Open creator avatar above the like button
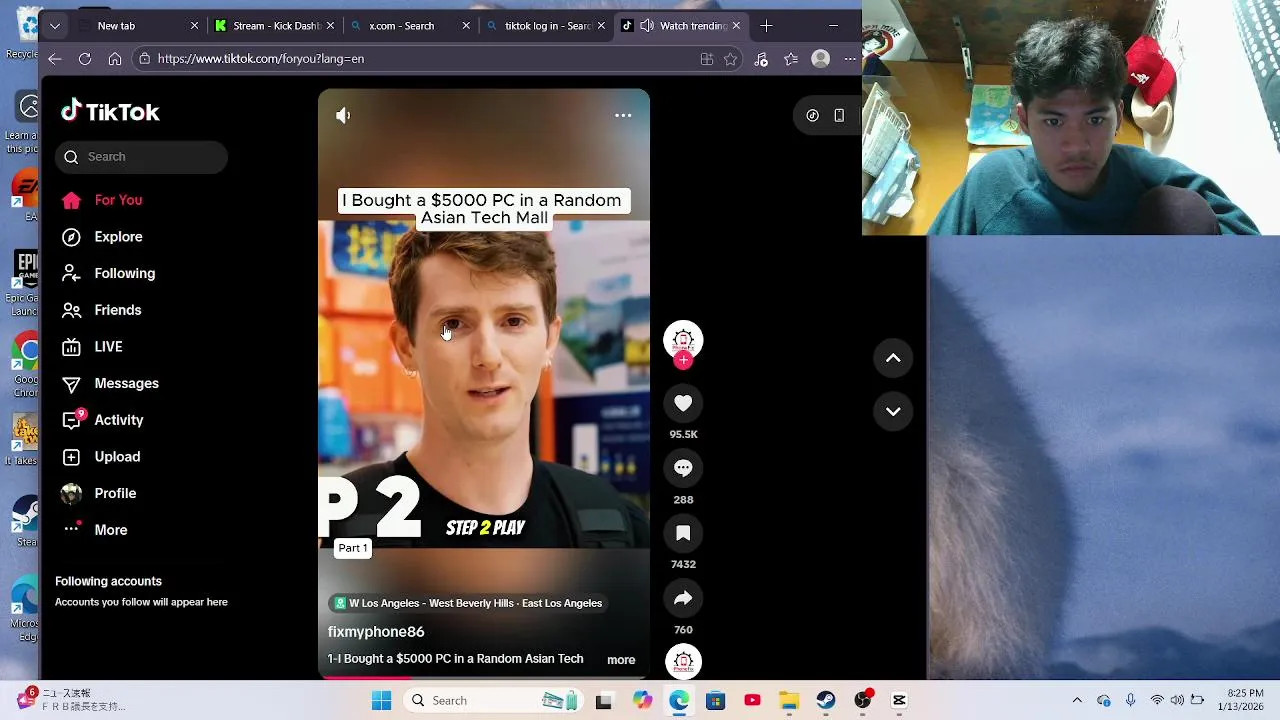Image resolution: width=1280 pixels, height=720 pixels. [683, 340]
